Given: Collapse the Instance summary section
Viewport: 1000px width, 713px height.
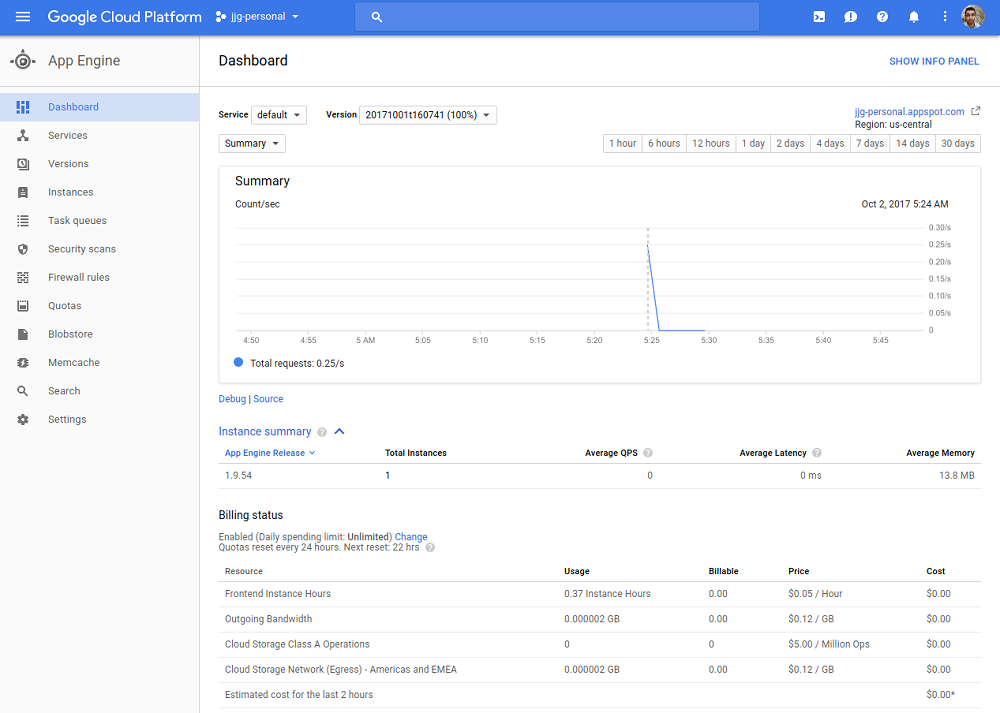Looking at the screenshot, I should tap(339, 431).
